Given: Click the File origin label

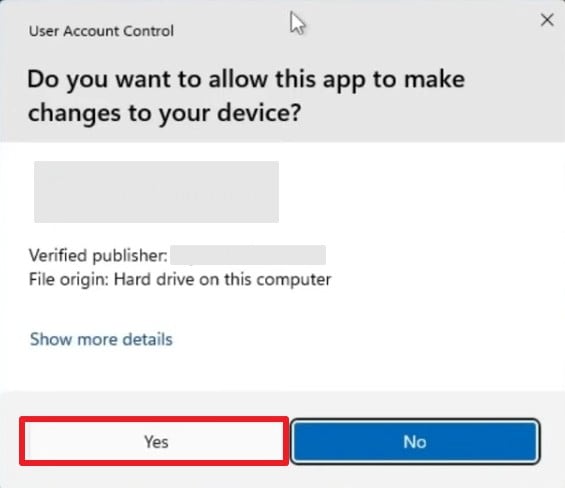Looking at the screenshot, I should [x=68, y=280].
